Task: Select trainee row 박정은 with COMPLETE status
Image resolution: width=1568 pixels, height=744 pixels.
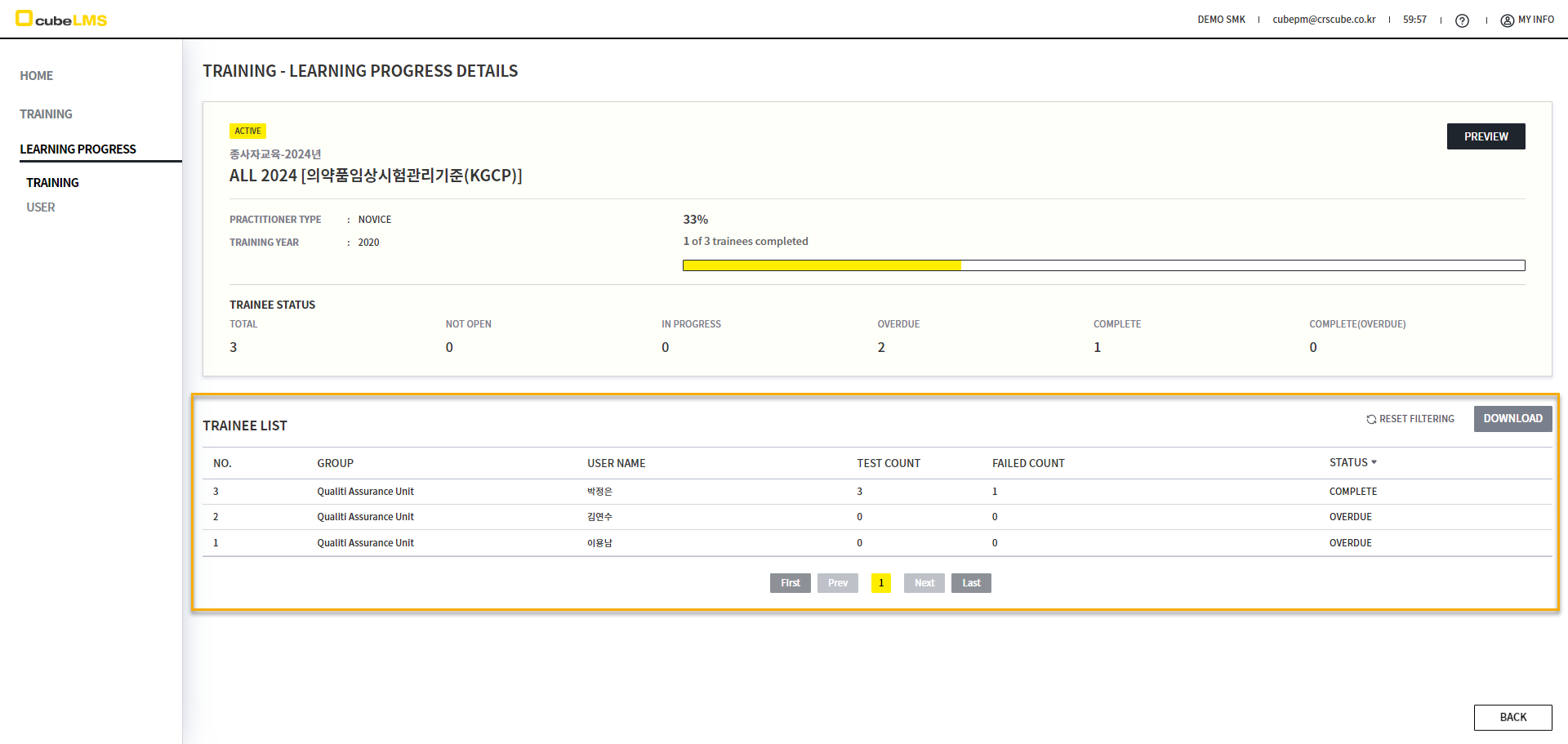Action: [599, 492]
